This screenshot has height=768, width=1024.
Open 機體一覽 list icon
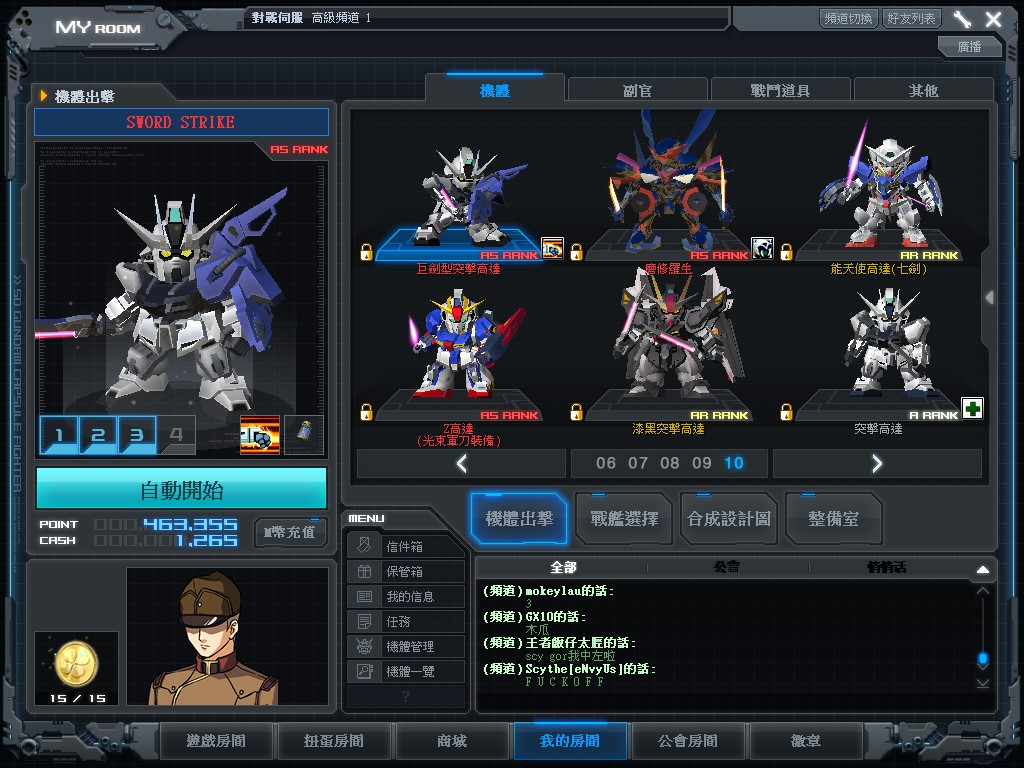(364, 671)
